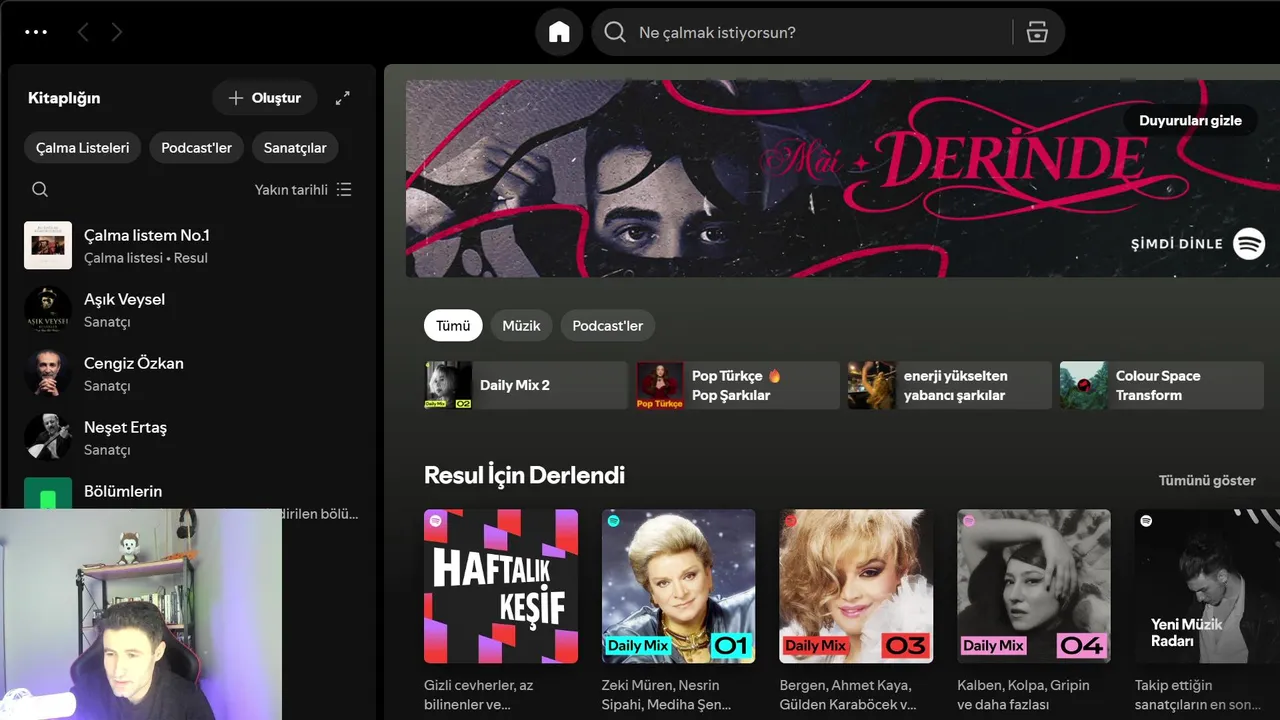Open the Daily Mix 04 cover
Image resolution: width=1280 pixels, height=720 pixels.
tap(1034, 586)
